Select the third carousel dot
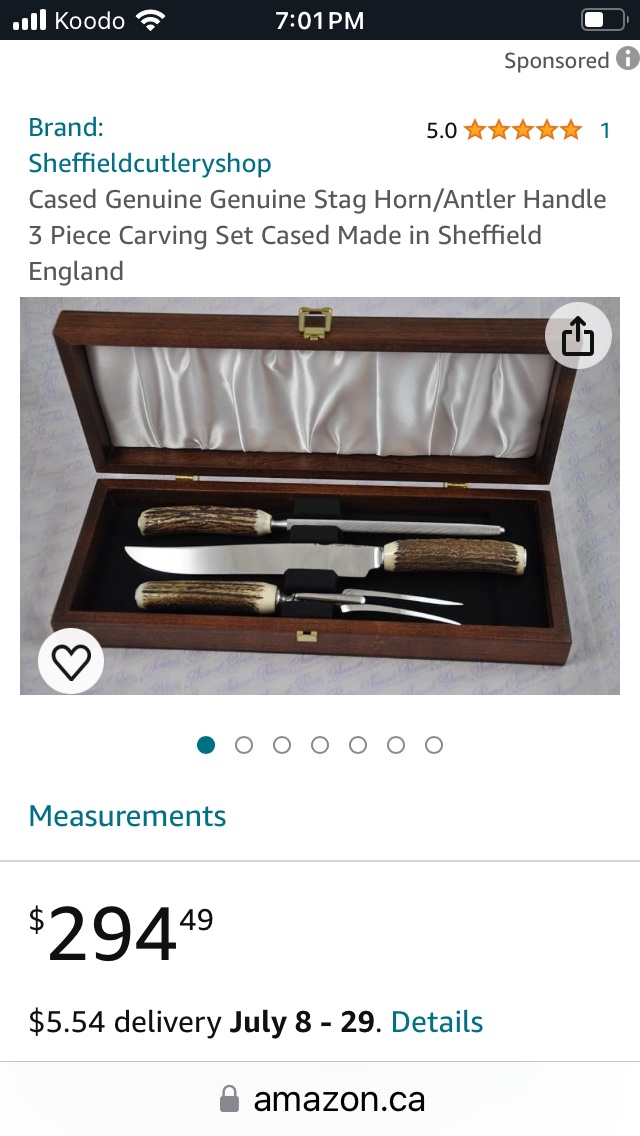The width and height of the screenshot is (640, 1136). click(281, 744)
